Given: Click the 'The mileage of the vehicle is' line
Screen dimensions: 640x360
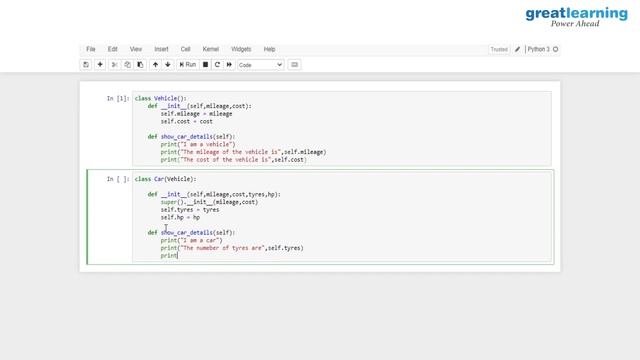Looking at the screenshot, I should pos(243,152).
